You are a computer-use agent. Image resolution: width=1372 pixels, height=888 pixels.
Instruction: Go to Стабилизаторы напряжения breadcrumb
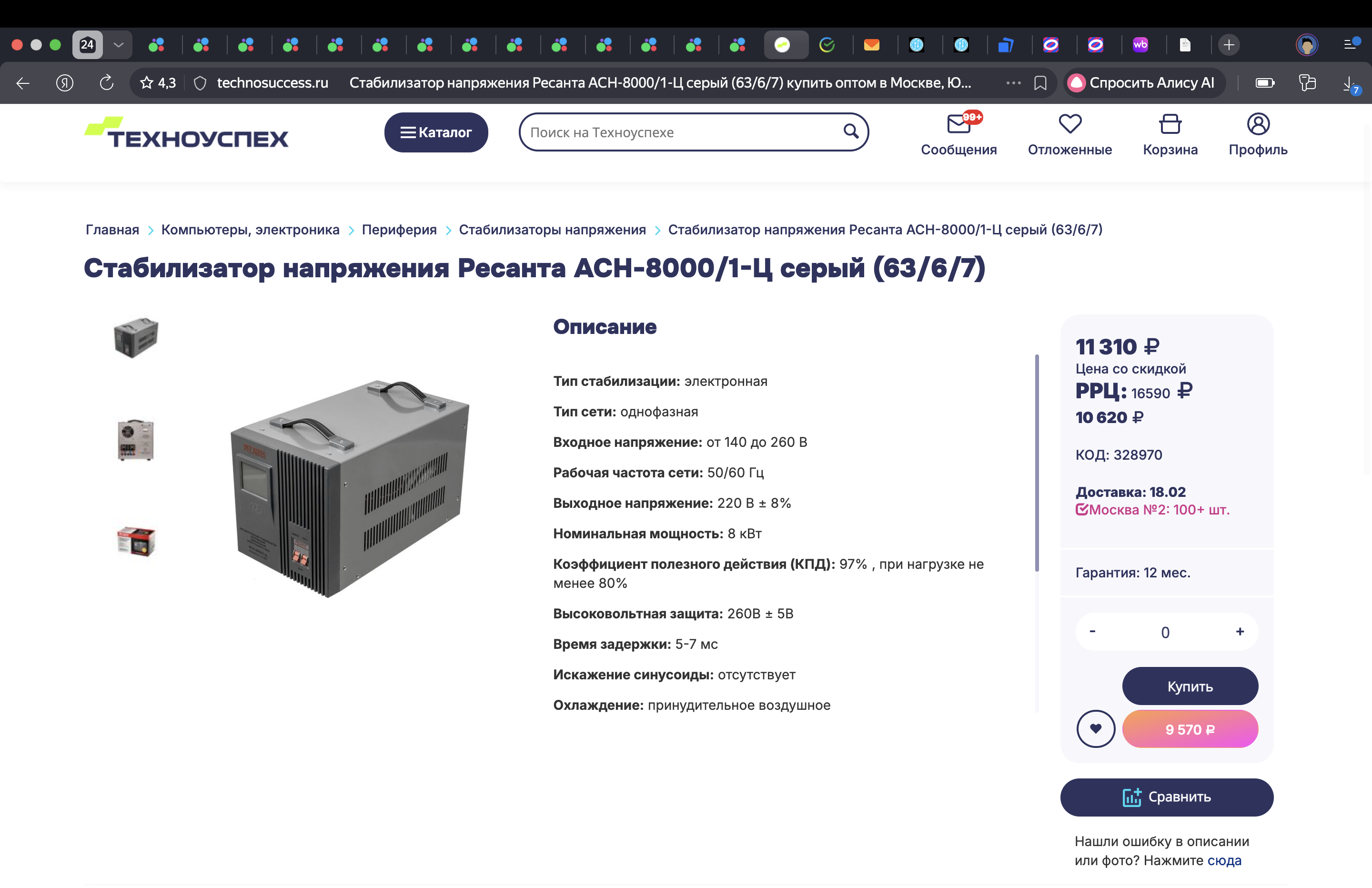coord(552,230)
